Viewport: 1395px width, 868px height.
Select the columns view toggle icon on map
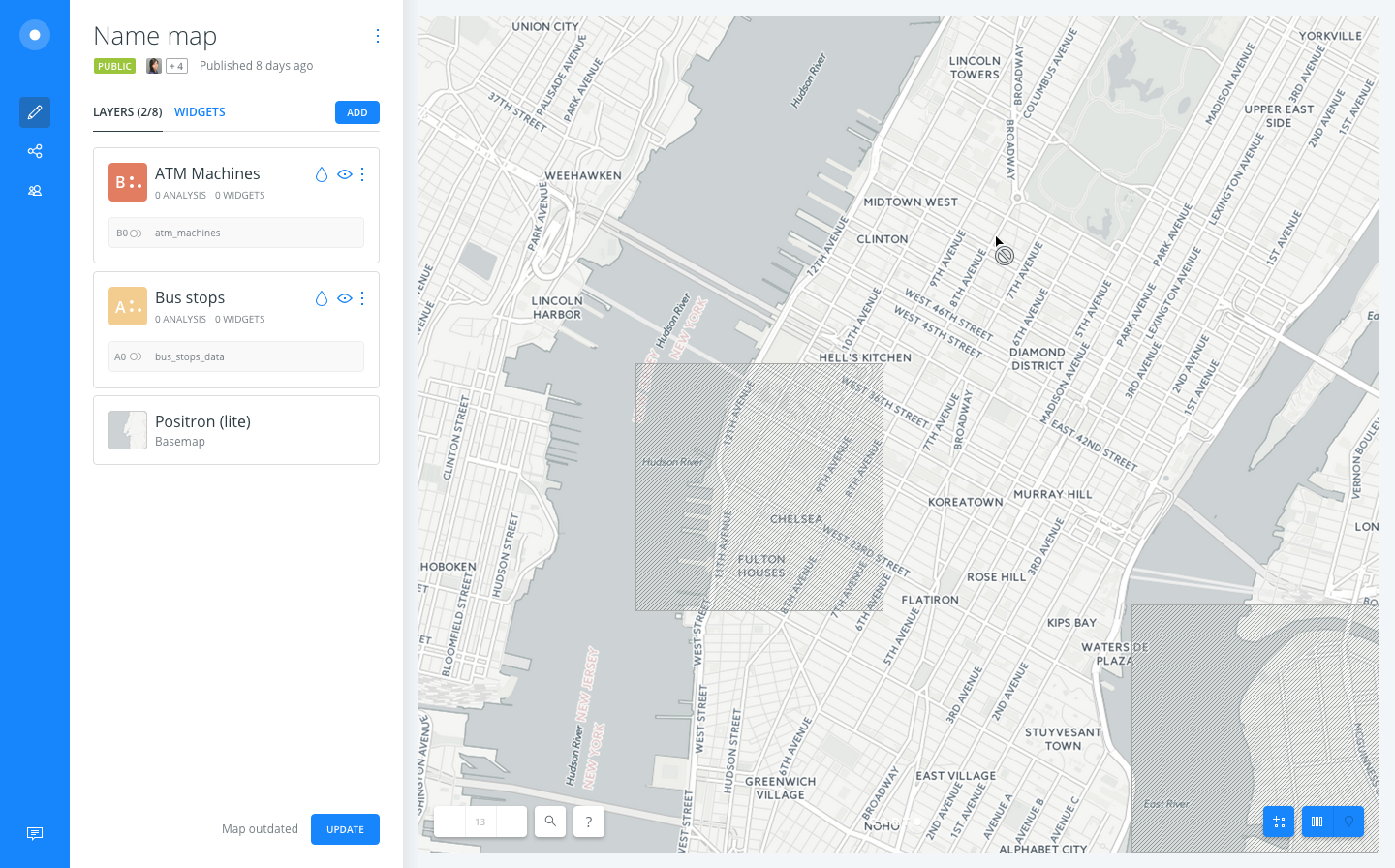[1317, 821]
